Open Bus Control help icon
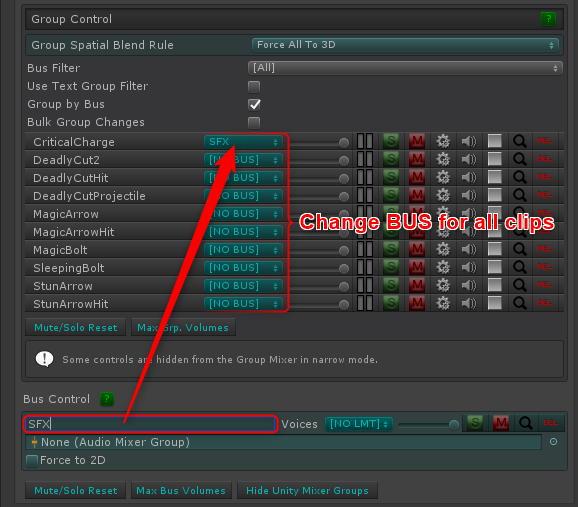 pos(107,399)
